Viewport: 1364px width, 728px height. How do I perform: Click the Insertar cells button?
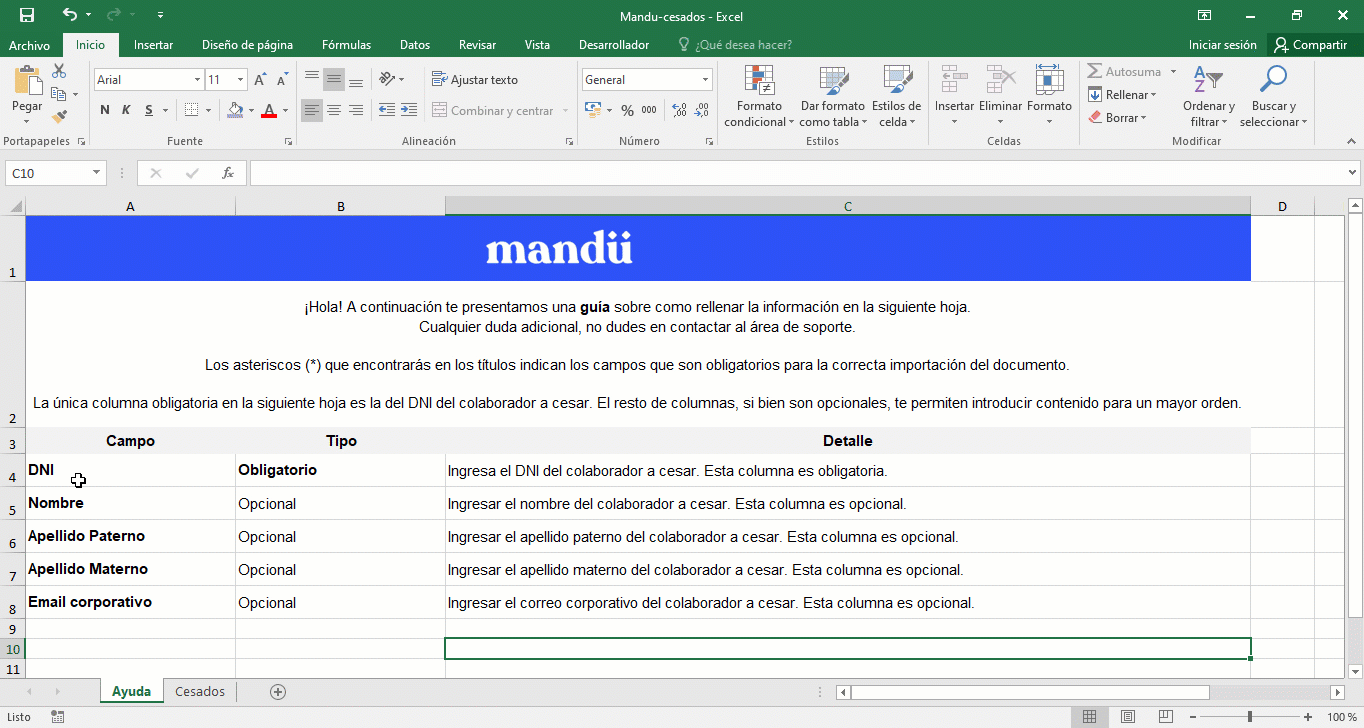click(x=954, y=97)
